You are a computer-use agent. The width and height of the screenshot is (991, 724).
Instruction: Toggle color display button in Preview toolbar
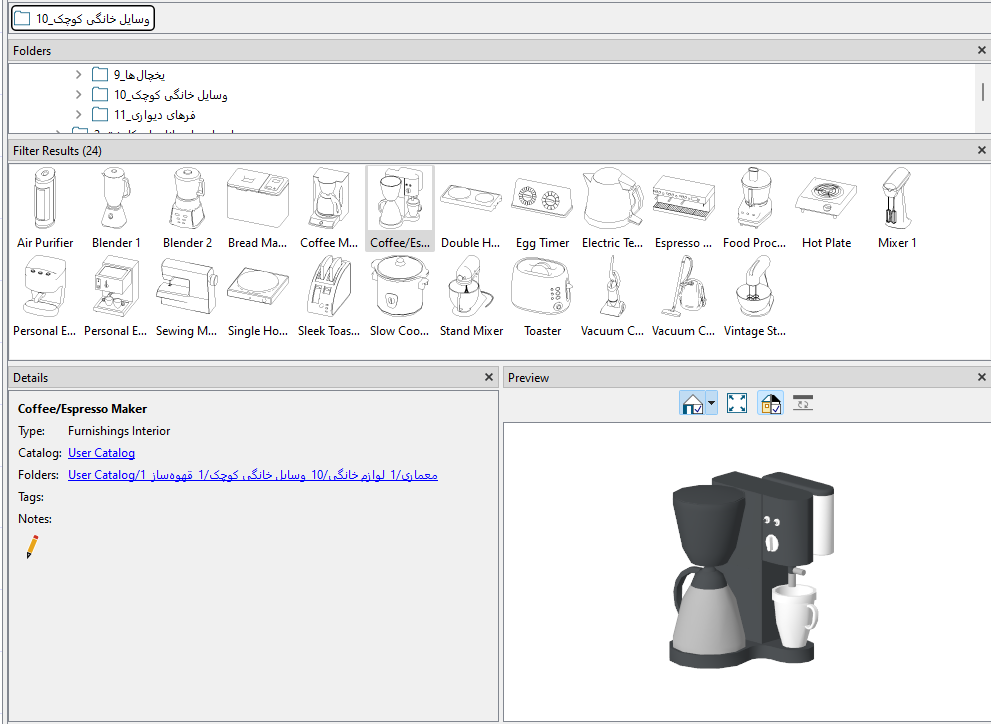coord(770,403)
